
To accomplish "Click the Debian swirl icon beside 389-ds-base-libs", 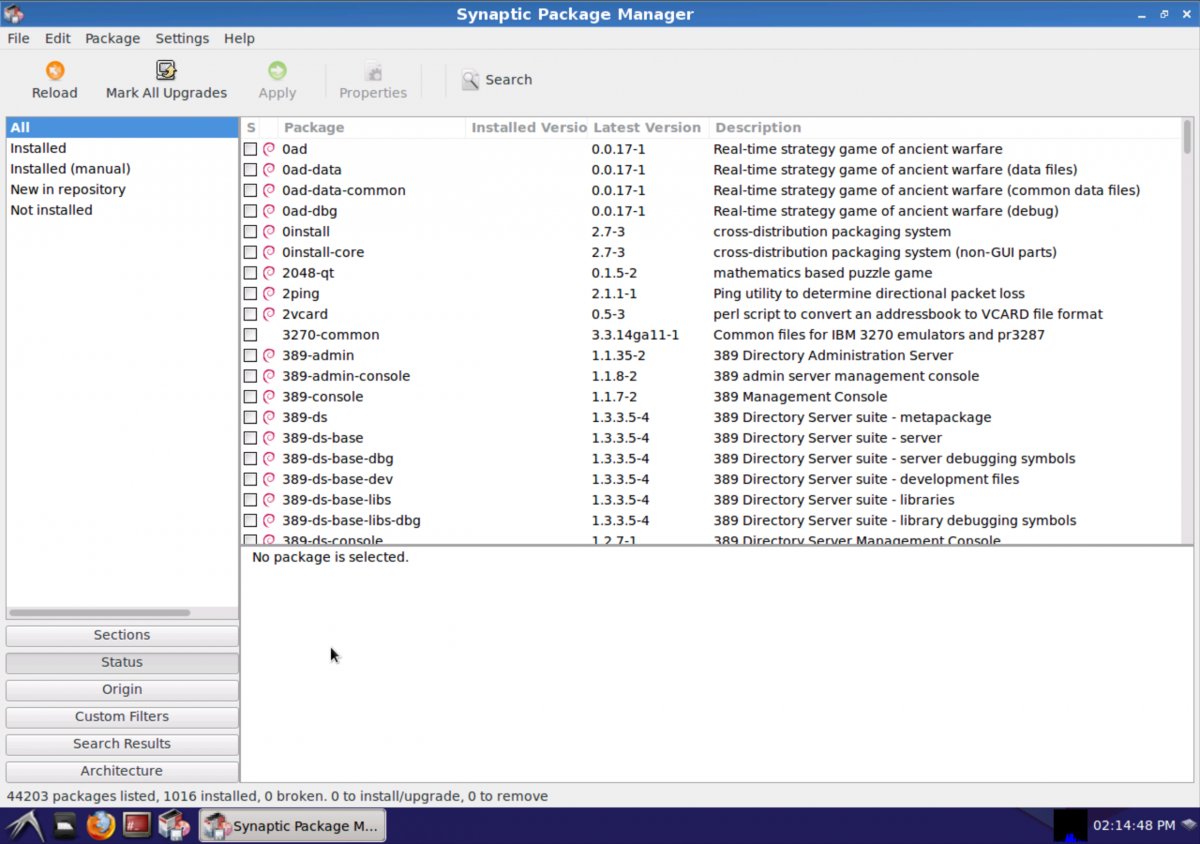I will tap(269, 500).
